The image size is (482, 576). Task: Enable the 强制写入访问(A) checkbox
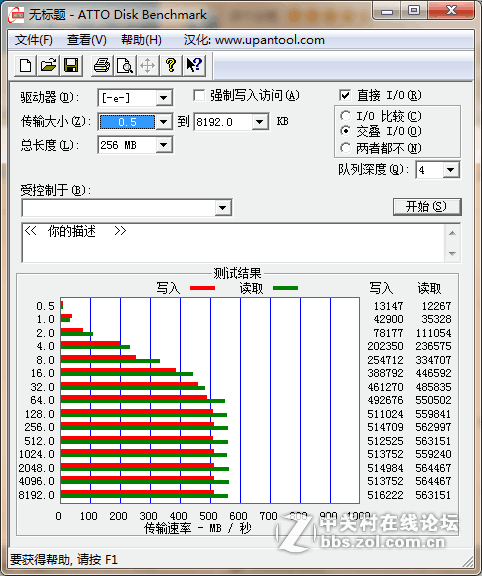tap(199, 96)
